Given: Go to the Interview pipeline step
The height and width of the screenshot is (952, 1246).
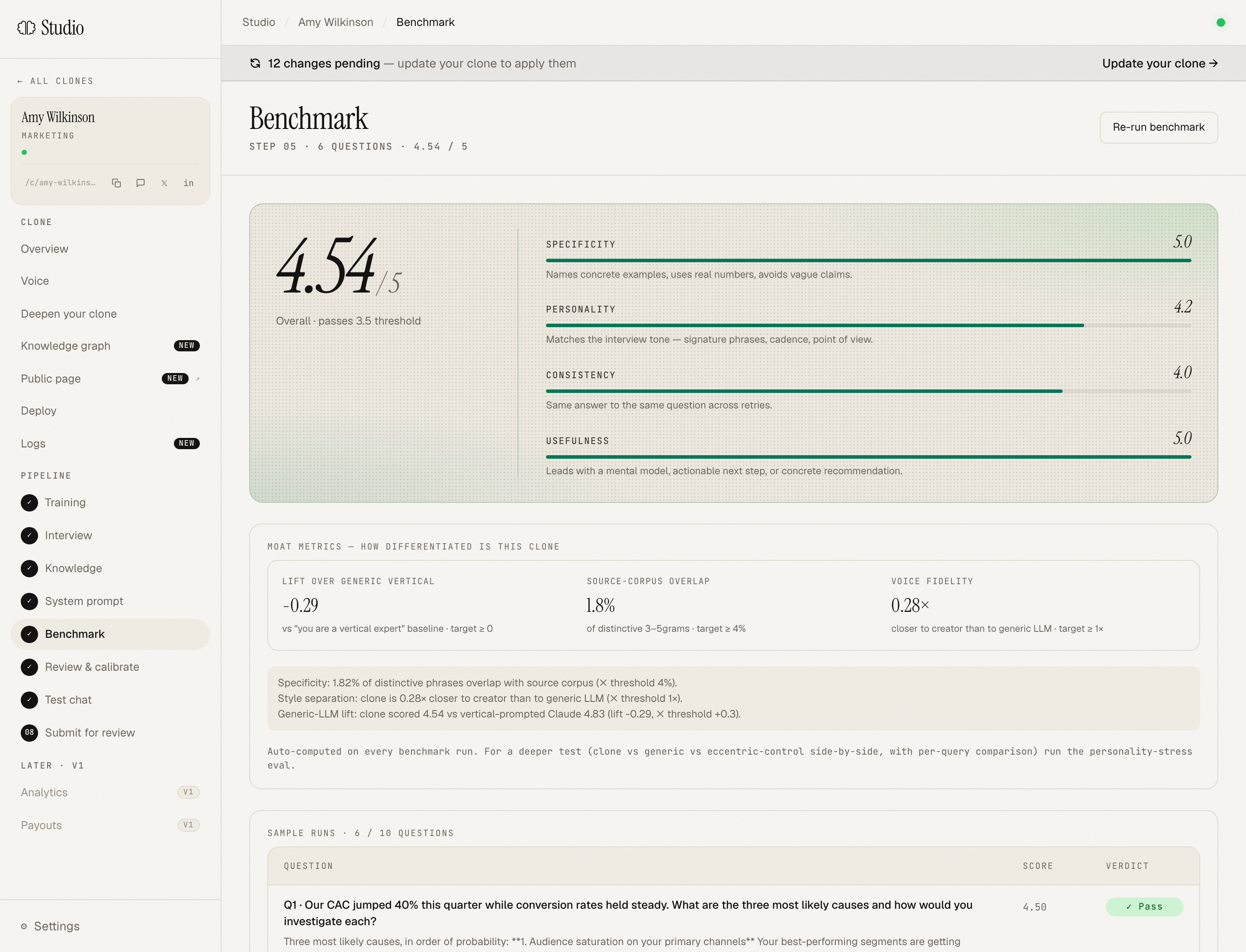Looking at the screenshot, I should tap(110, 536).
